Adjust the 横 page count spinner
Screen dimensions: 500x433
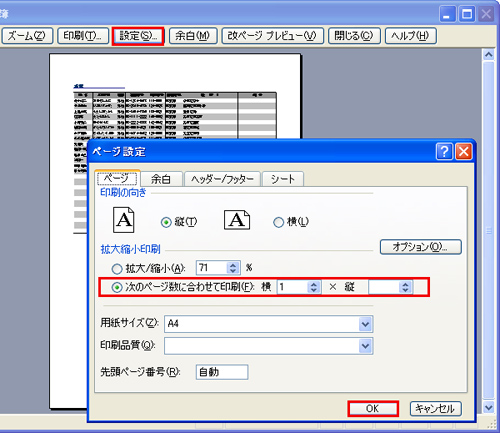[x=314, y=287]
